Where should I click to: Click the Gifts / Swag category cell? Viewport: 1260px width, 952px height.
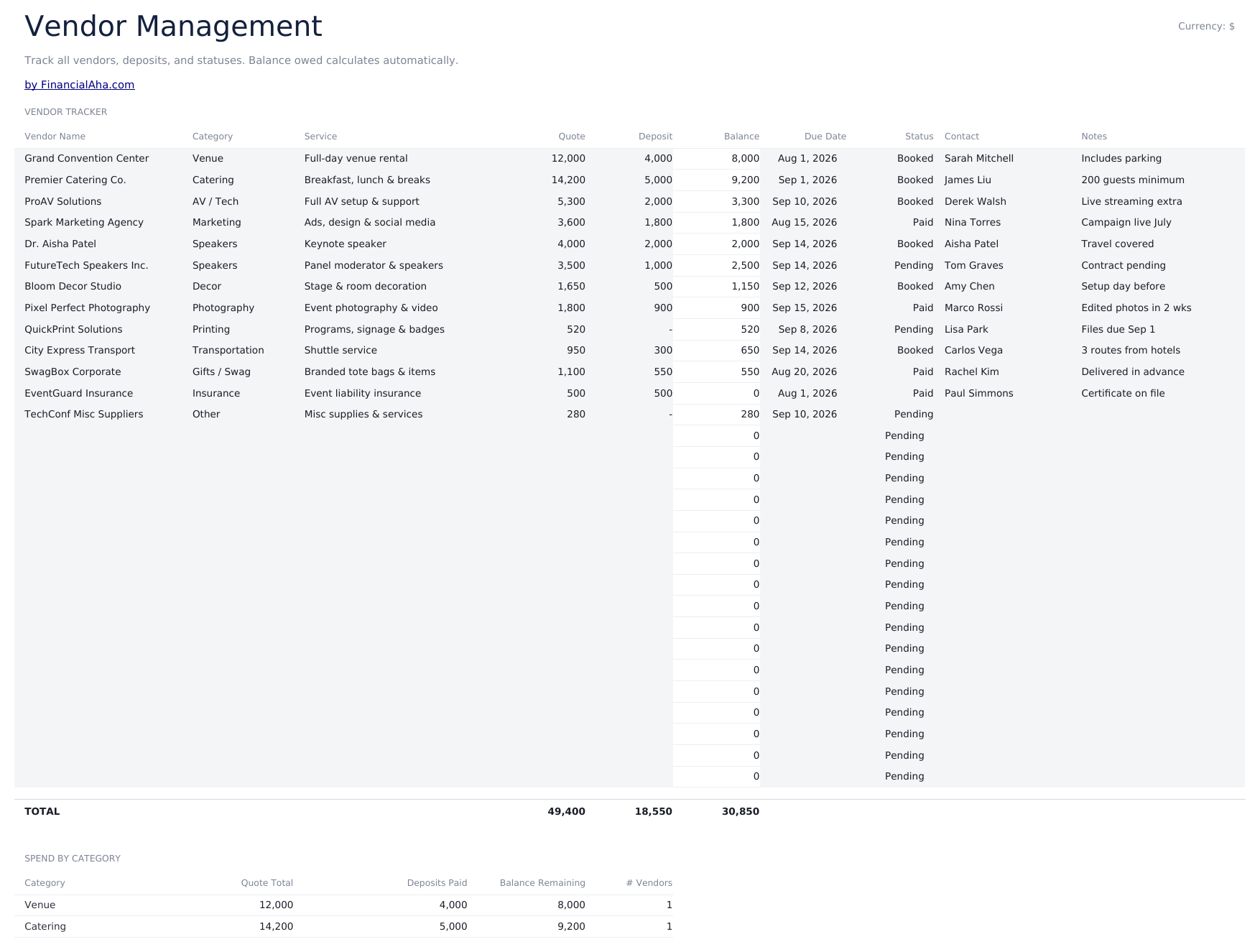(221, 372)
